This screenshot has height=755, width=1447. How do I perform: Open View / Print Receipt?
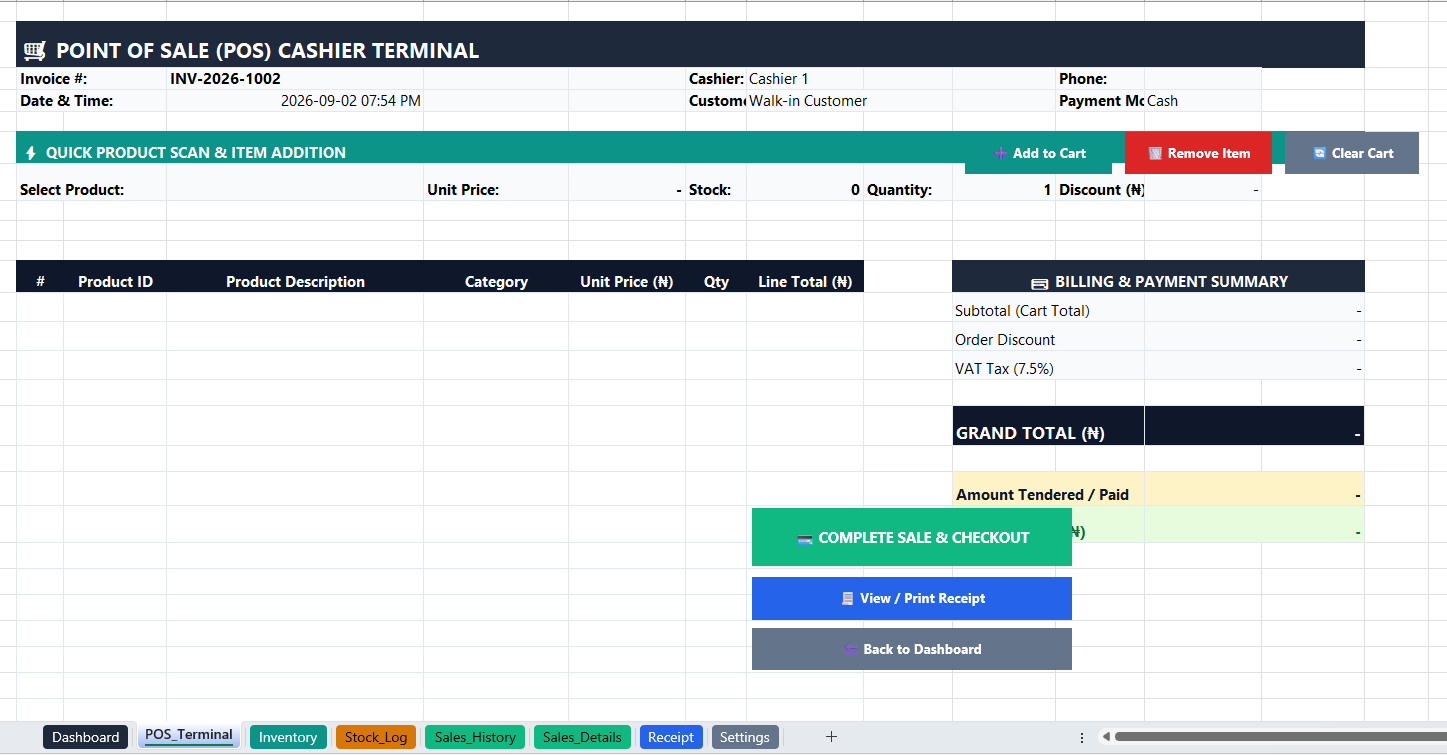coord(912,598)
